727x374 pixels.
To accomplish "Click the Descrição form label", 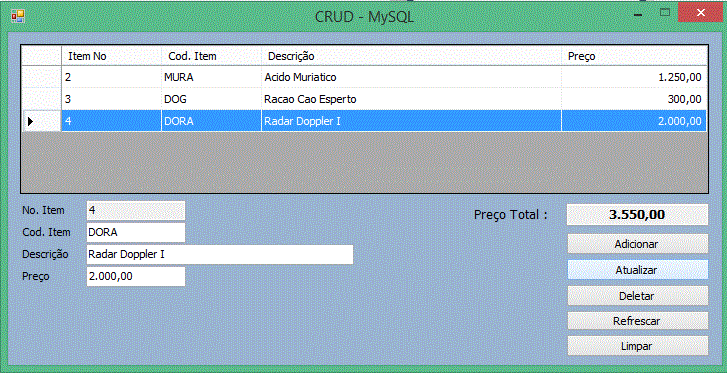I will [45, 254].
